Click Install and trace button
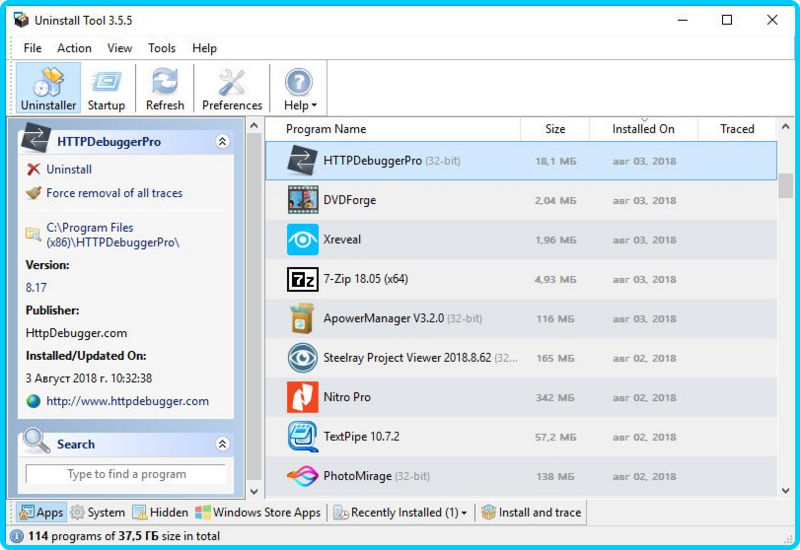 tap(531, 512)
